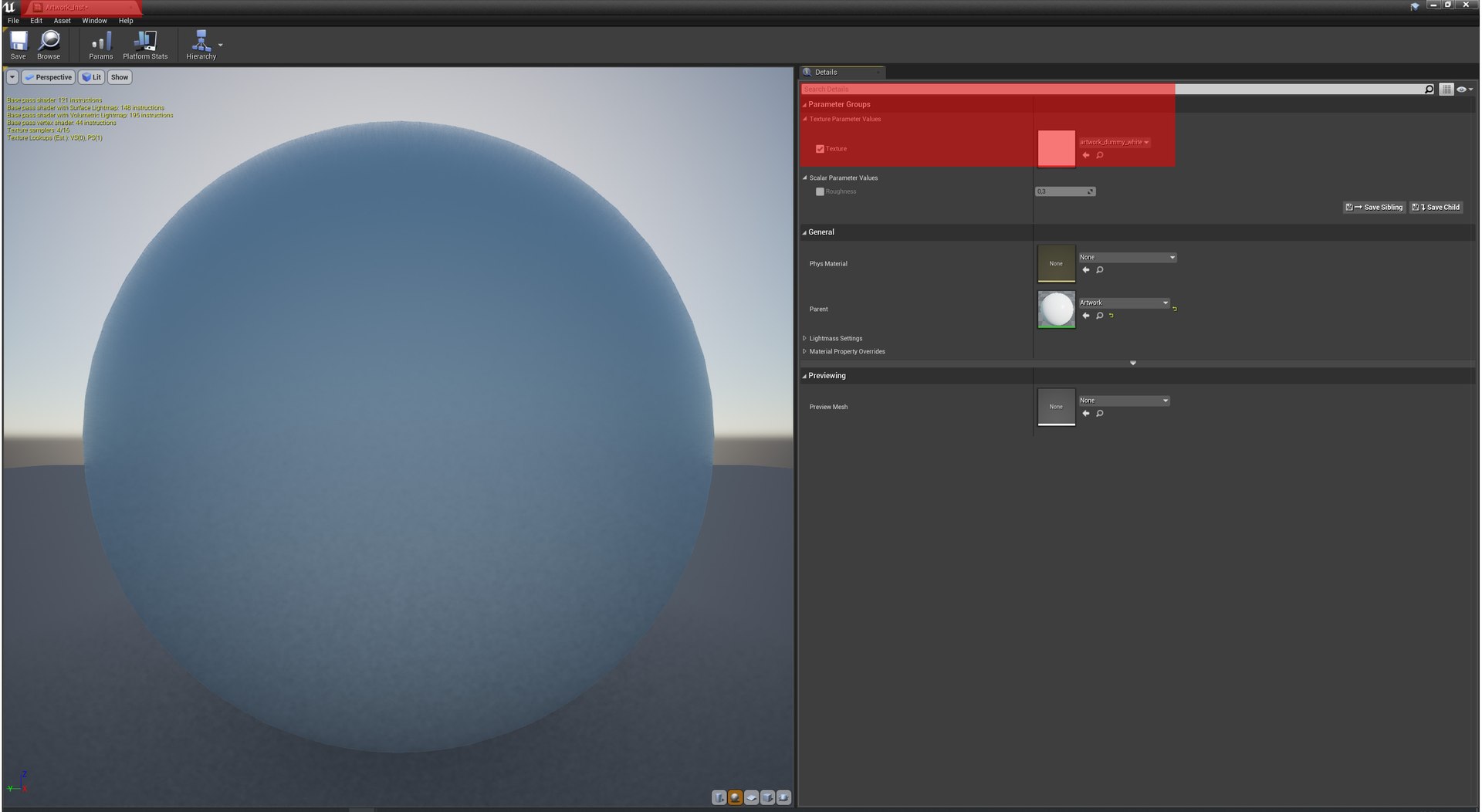The height and width of the screenshot is (812, 1482).
Task: Use selected asset arrow for Texture parameter
Action: 1086,155
